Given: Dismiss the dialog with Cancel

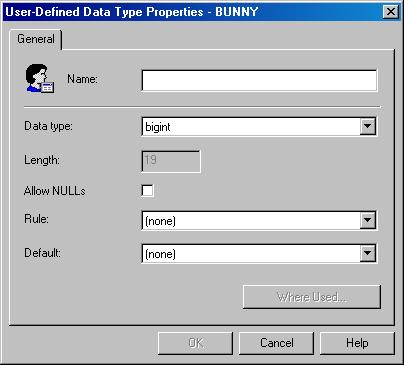Looking at the screenshot, I should coord(276,343).
